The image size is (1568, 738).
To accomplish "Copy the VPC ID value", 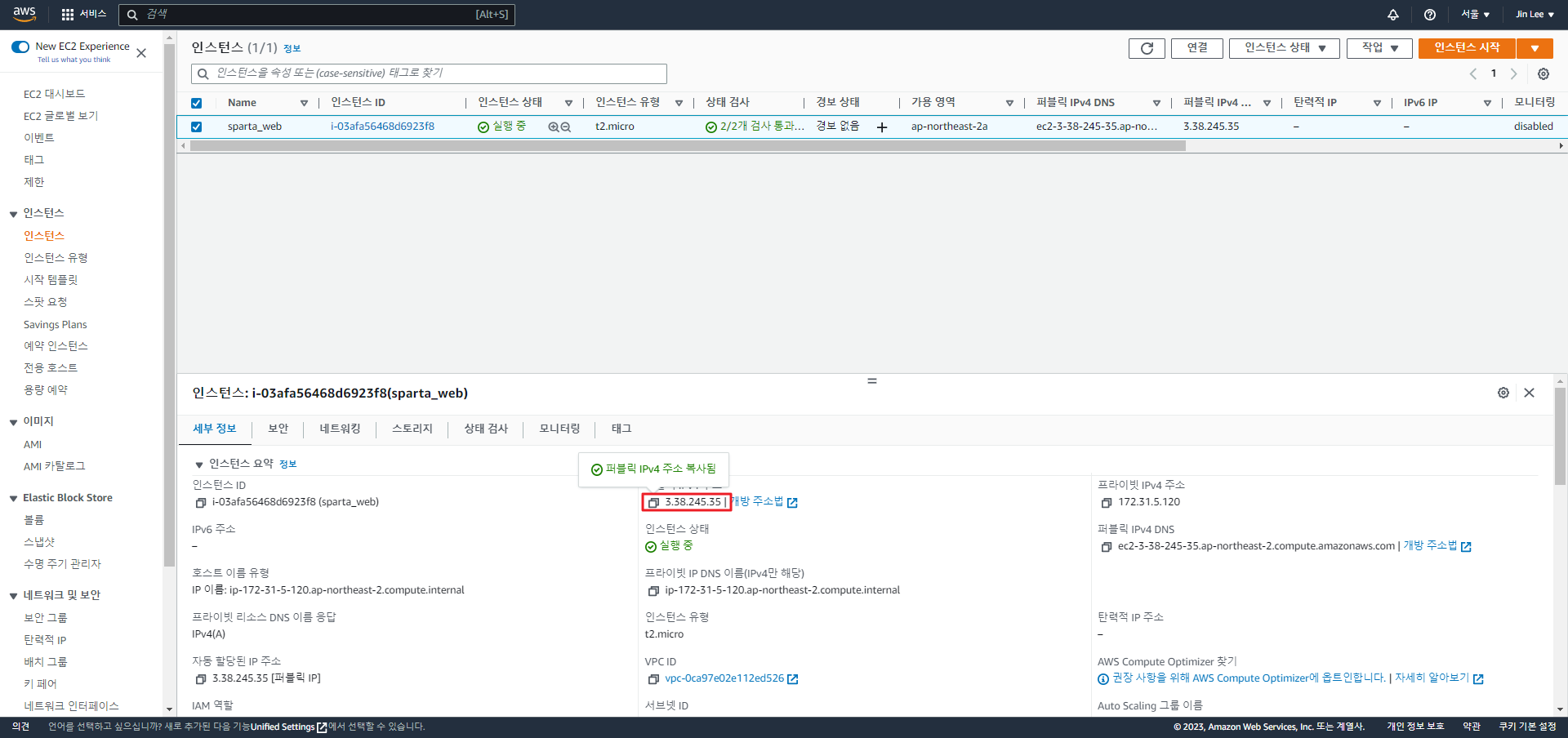I will pyautogui.click(x=653, y=679).
